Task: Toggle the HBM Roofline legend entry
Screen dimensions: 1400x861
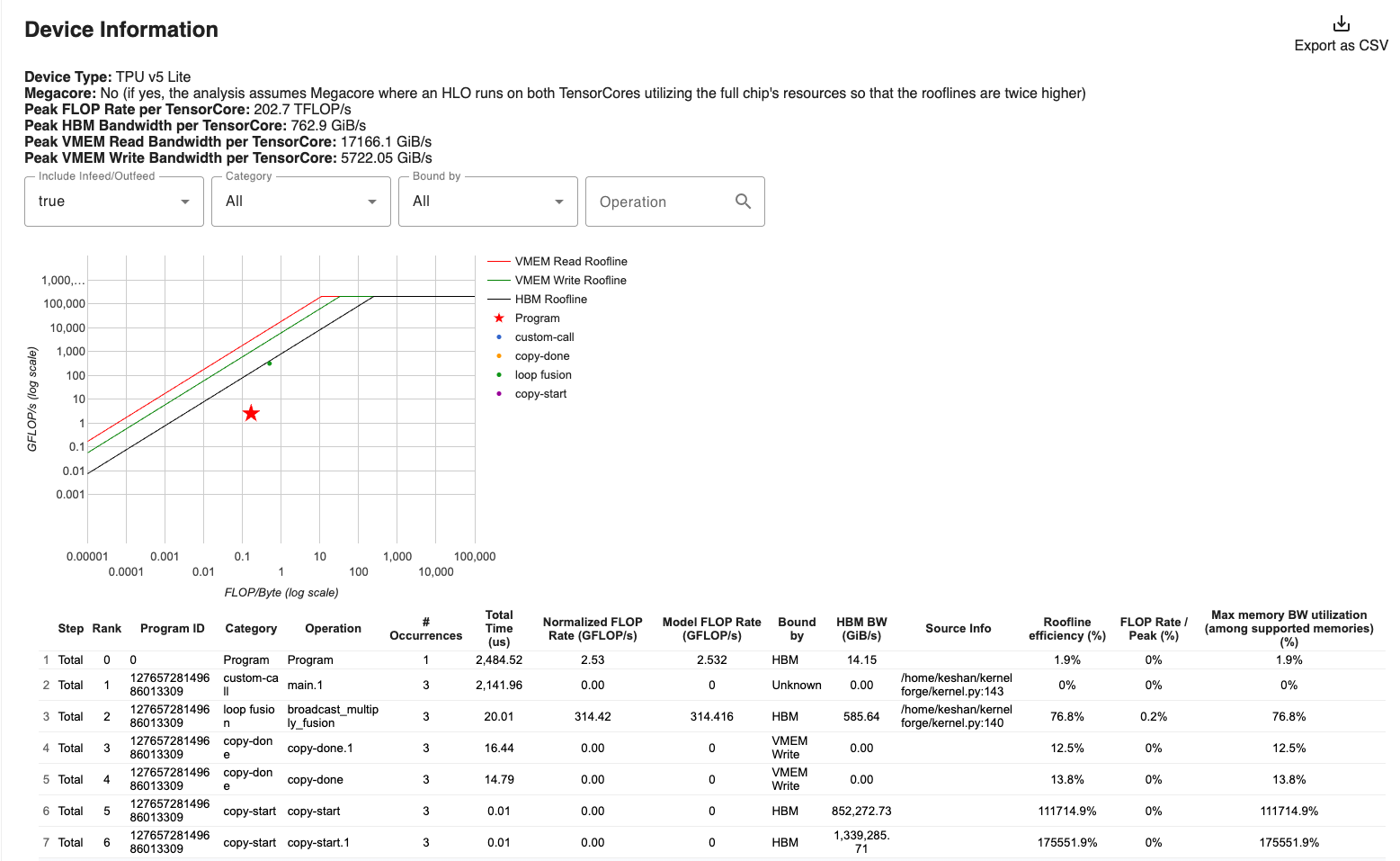Action: coord(550,300)
